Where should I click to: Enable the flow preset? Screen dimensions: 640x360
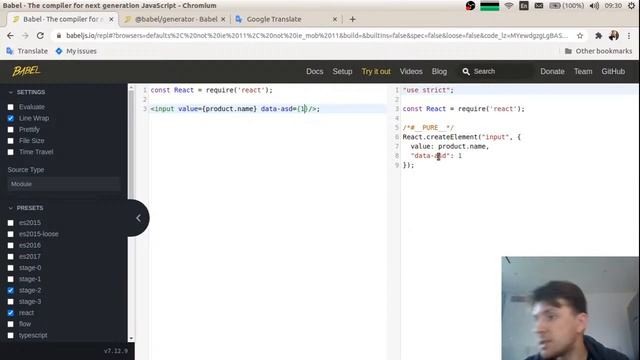coord(11,324)
